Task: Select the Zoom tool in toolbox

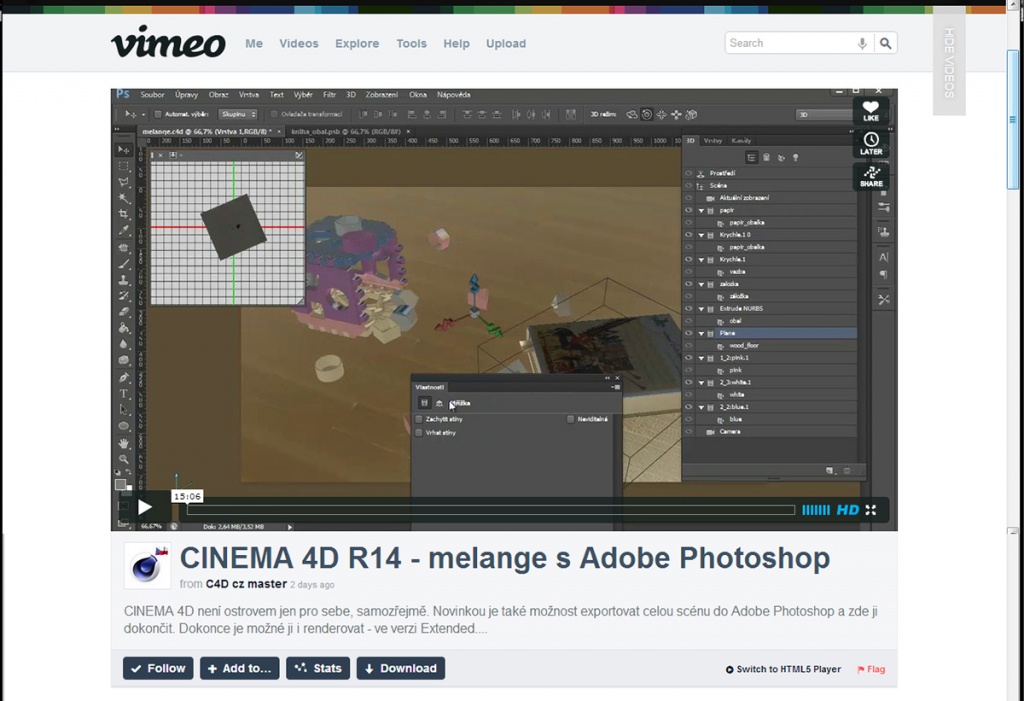Action: (123, 459)
